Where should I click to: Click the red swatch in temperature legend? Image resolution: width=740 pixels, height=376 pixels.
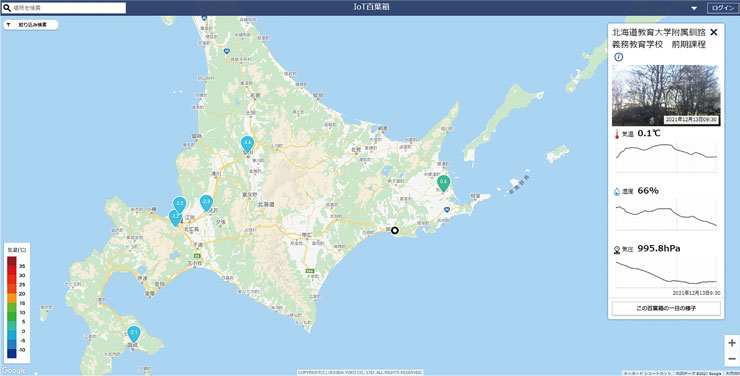click(x=12, y=271)
